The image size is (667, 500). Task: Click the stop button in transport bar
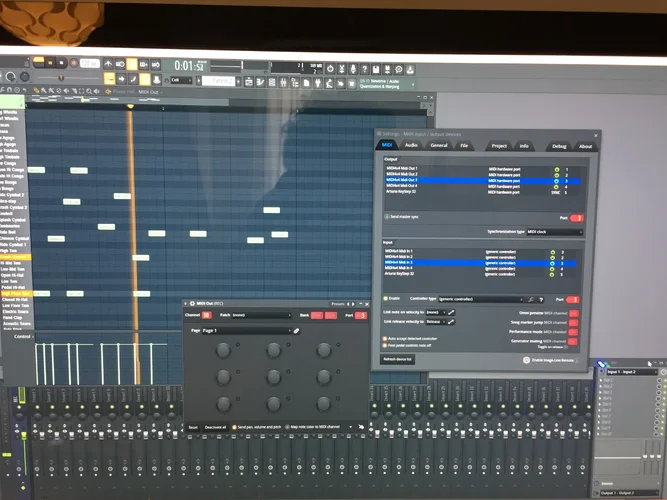(x=61, y=63)
